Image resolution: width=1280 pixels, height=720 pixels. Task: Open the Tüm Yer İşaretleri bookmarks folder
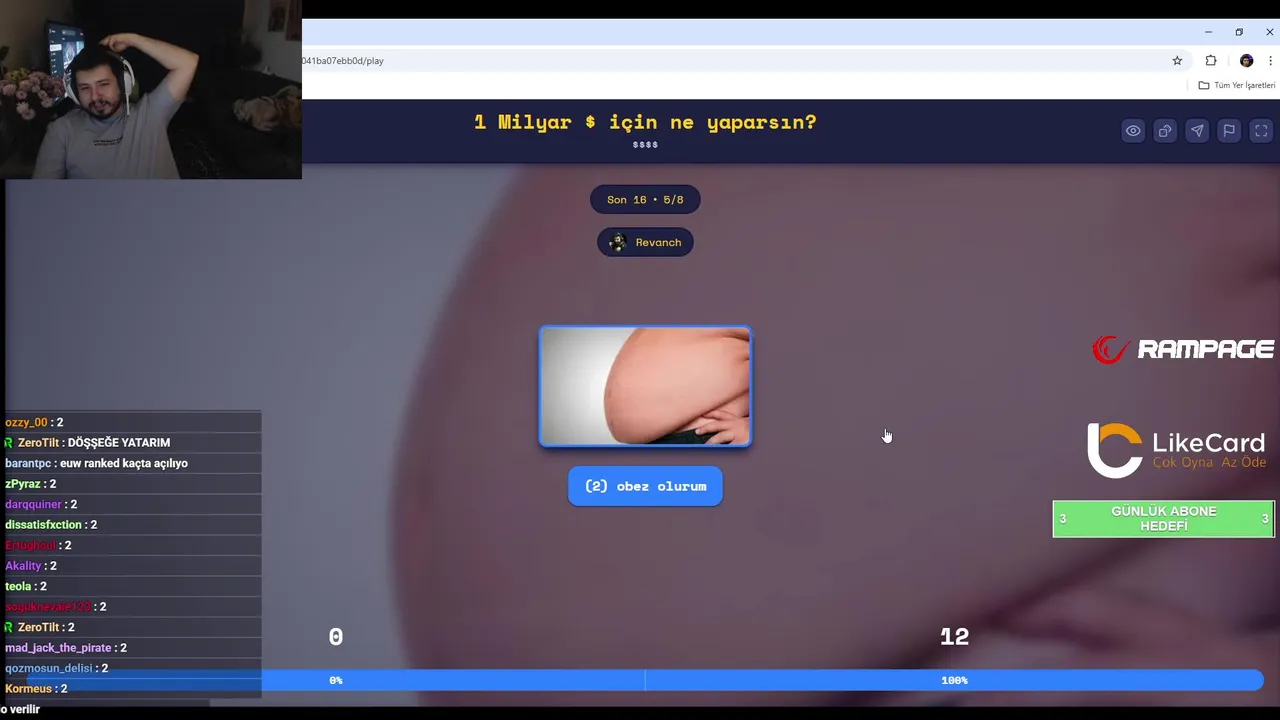click(x=1237, y=85)
